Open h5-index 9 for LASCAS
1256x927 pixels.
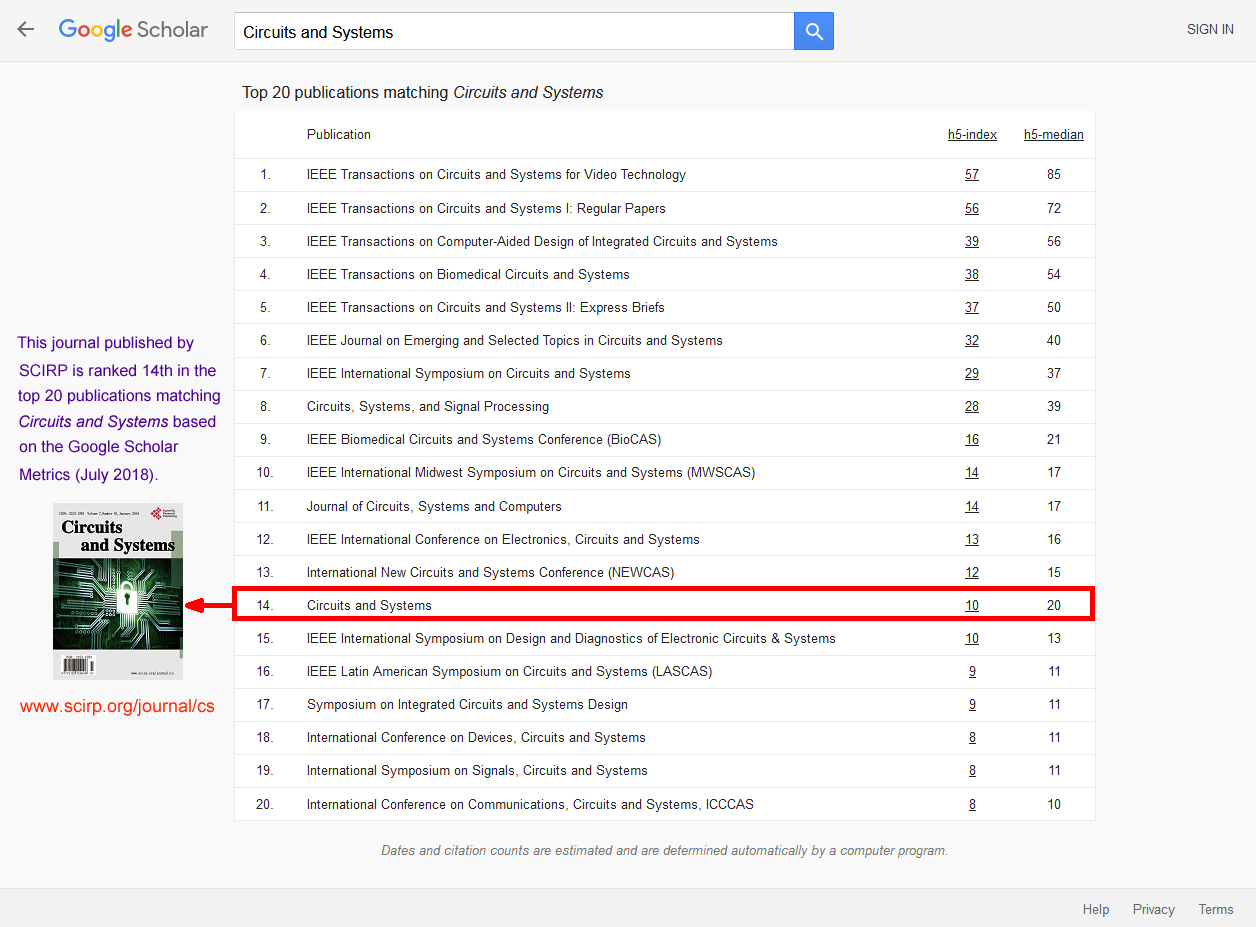pyautogui.click(x=972, y=671)
